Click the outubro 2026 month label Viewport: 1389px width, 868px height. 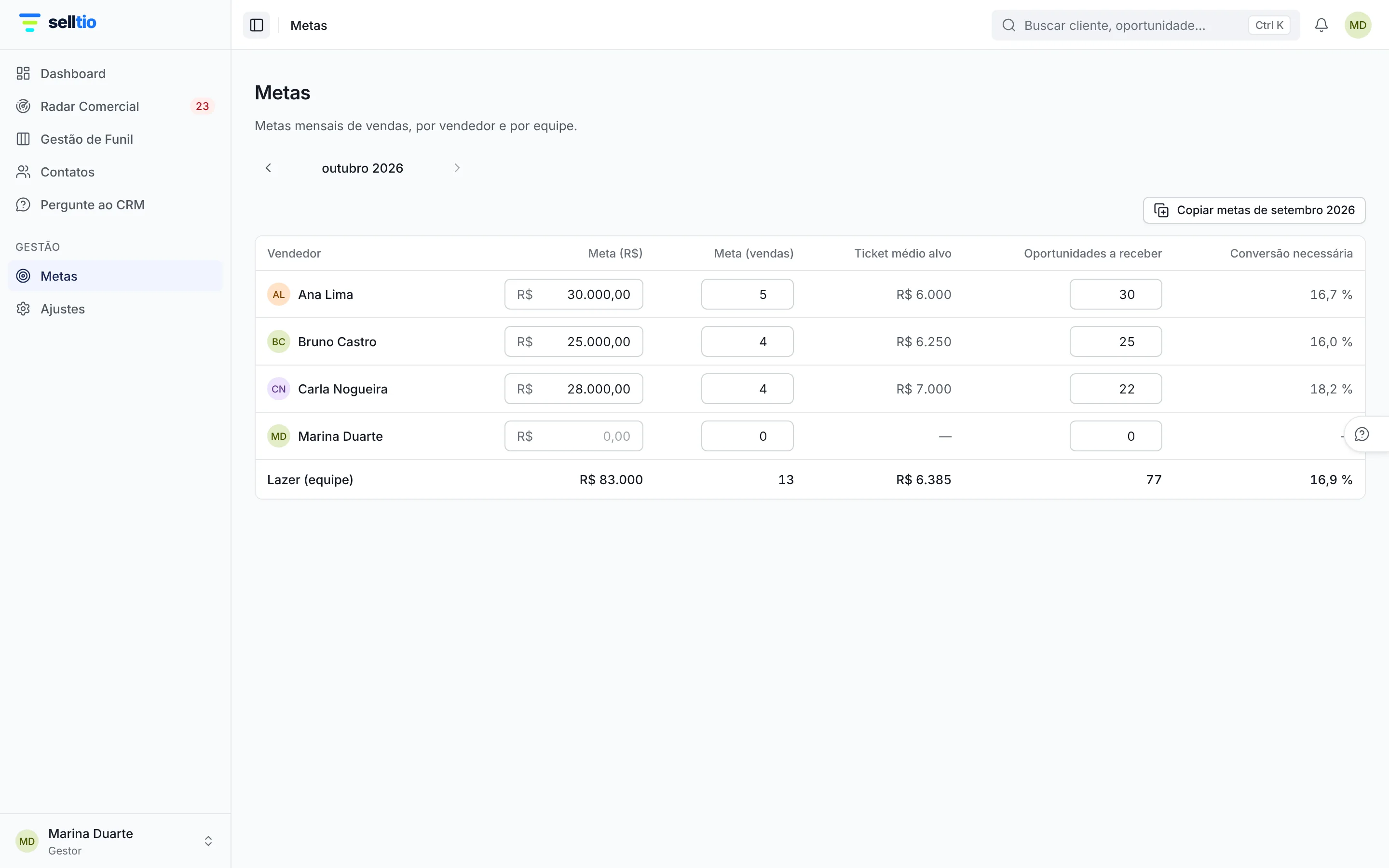coord(362,168)
